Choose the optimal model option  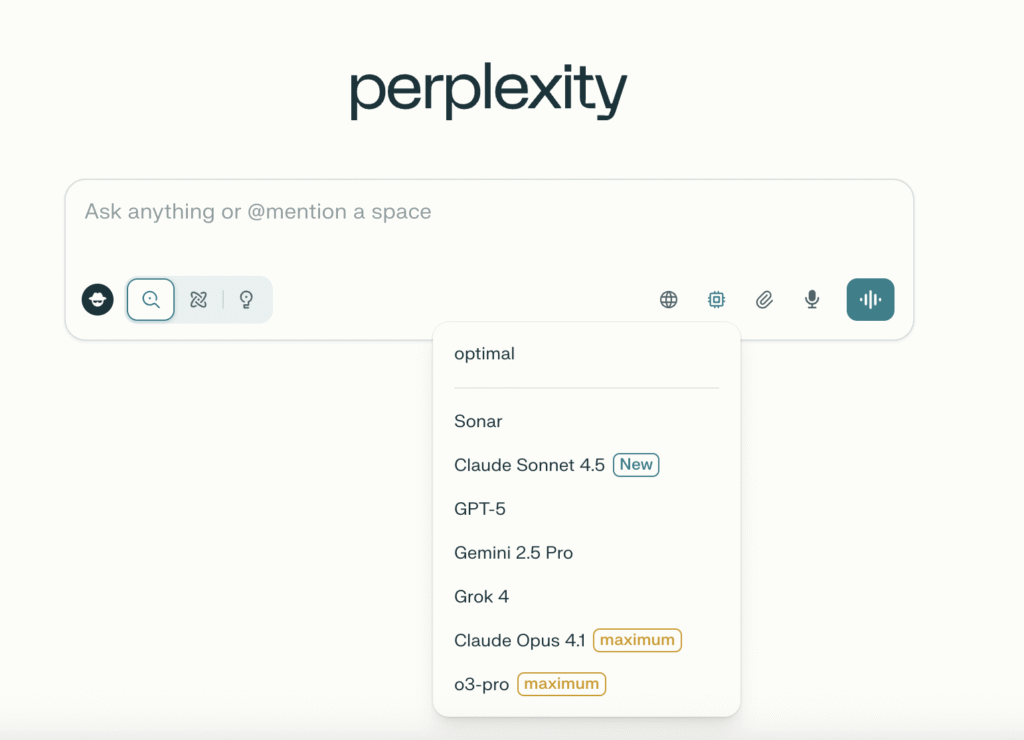485,354
